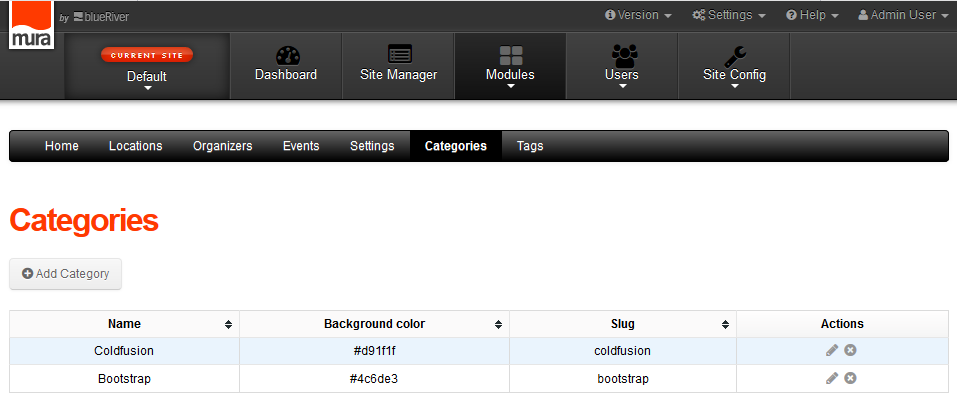Click the edit pencil for Coldfusion
Image resolution: width=957 pixels, height=402 pixels.
[x=831, y=351]
